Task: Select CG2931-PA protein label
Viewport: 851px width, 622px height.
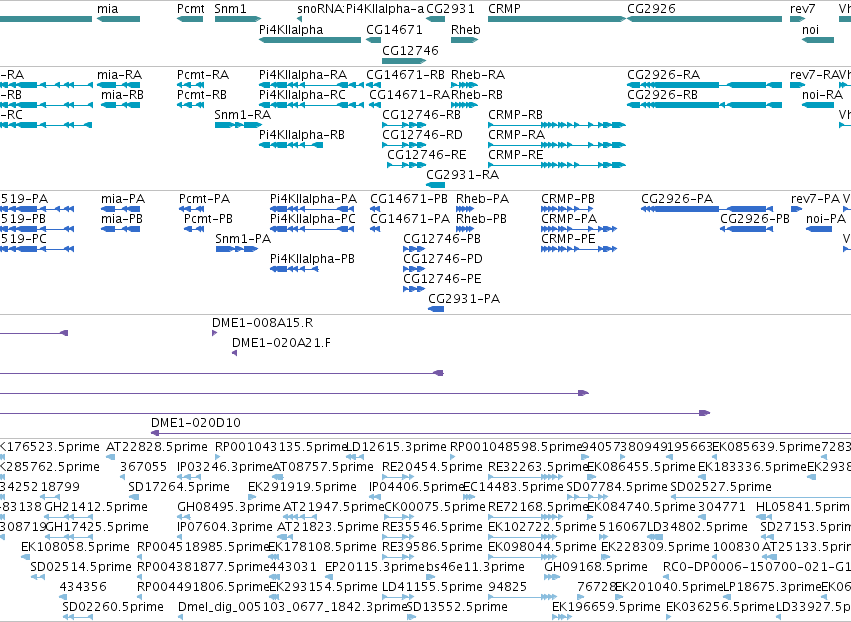Action: coord(464,299)
